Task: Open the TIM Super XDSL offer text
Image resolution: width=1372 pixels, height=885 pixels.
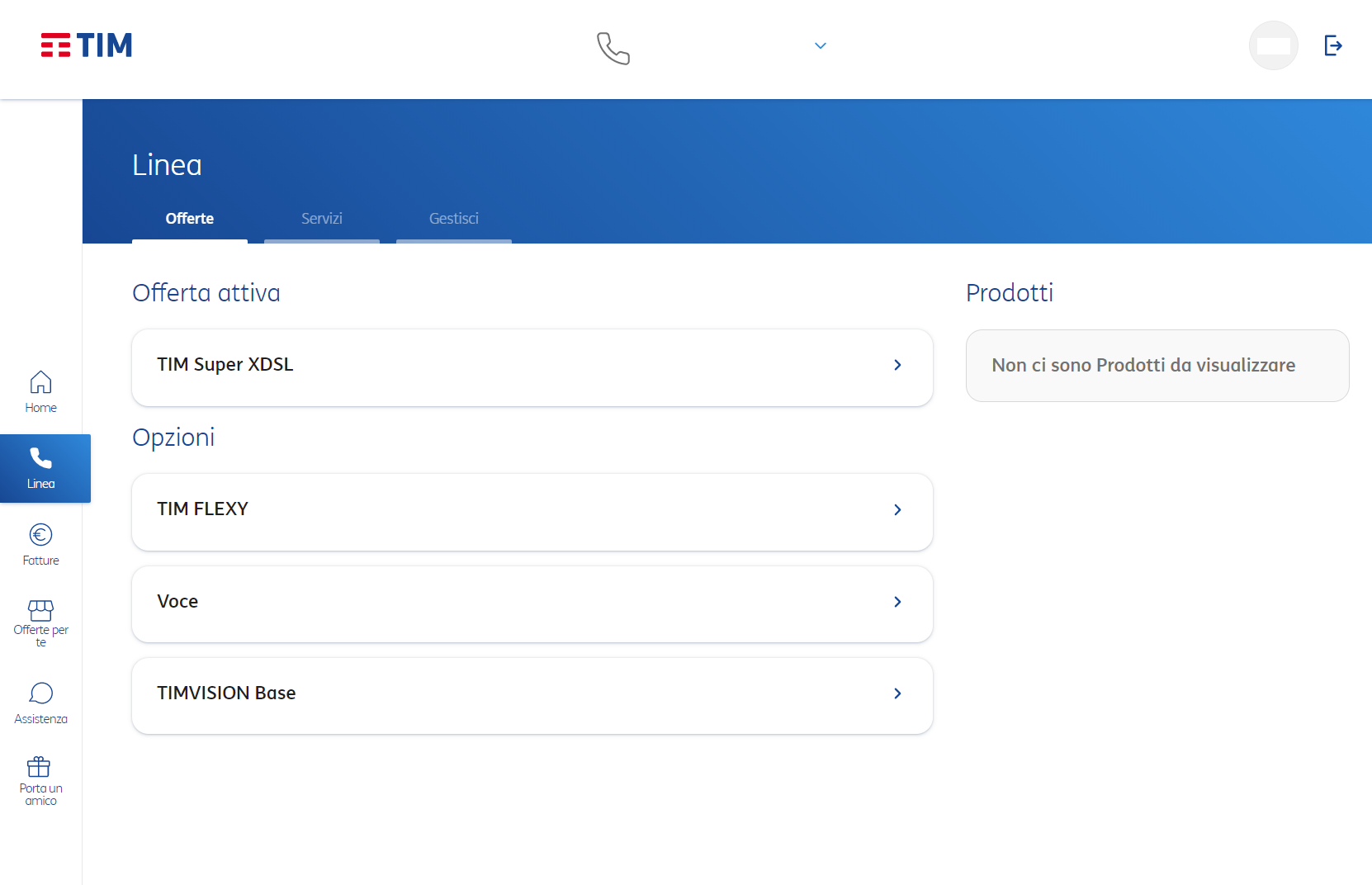Action: click(x=225, y=365)
